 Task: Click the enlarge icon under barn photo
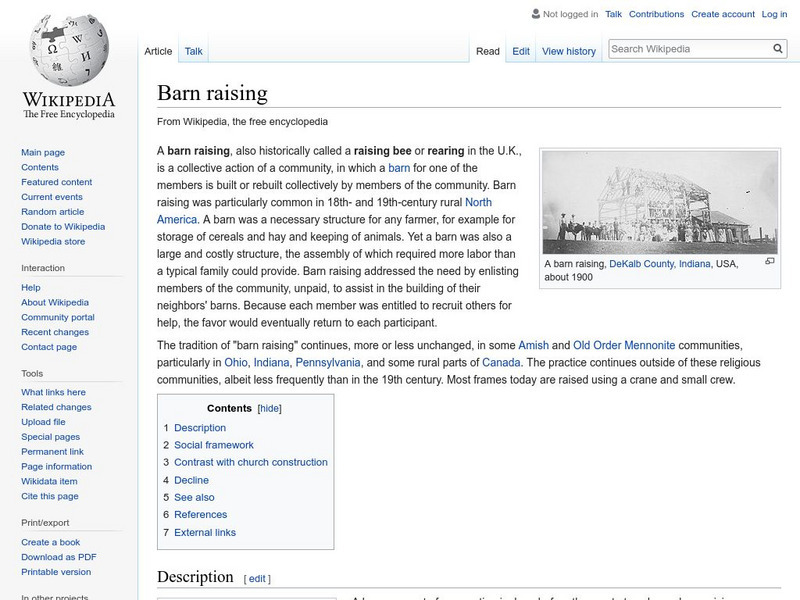(x=769, y=261)
